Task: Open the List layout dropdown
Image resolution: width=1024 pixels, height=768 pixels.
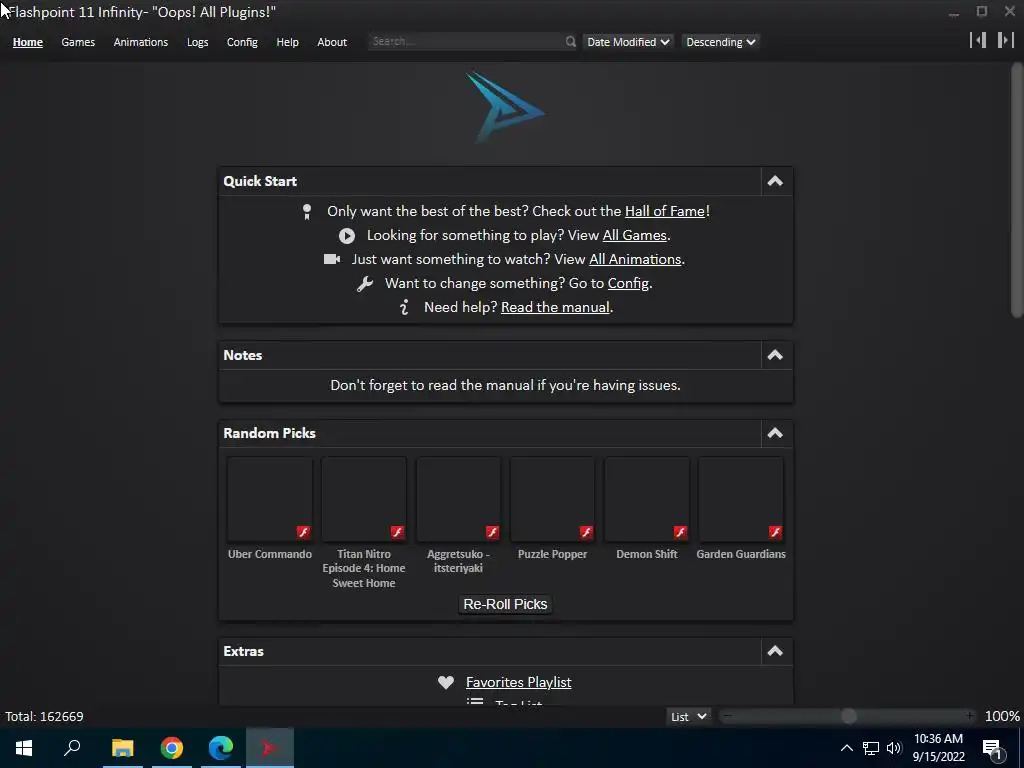Action: point(689,716)
